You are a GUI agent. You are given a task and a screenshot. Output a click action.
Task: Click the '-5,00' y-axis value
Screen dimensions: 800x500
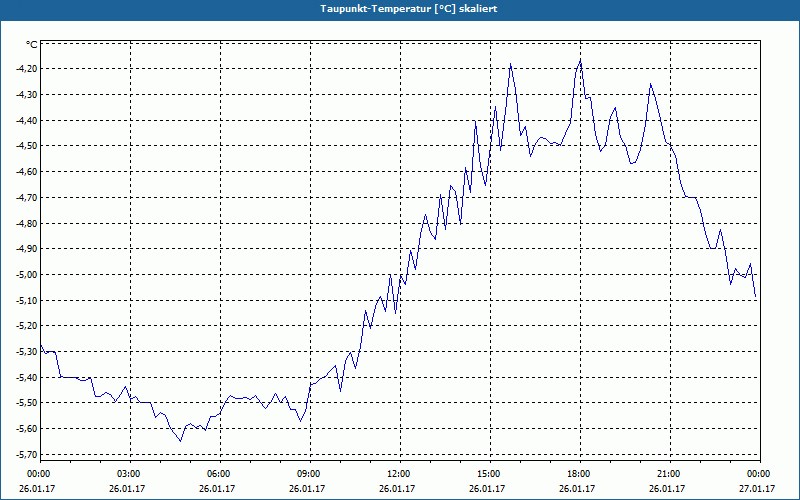point(28,275)
